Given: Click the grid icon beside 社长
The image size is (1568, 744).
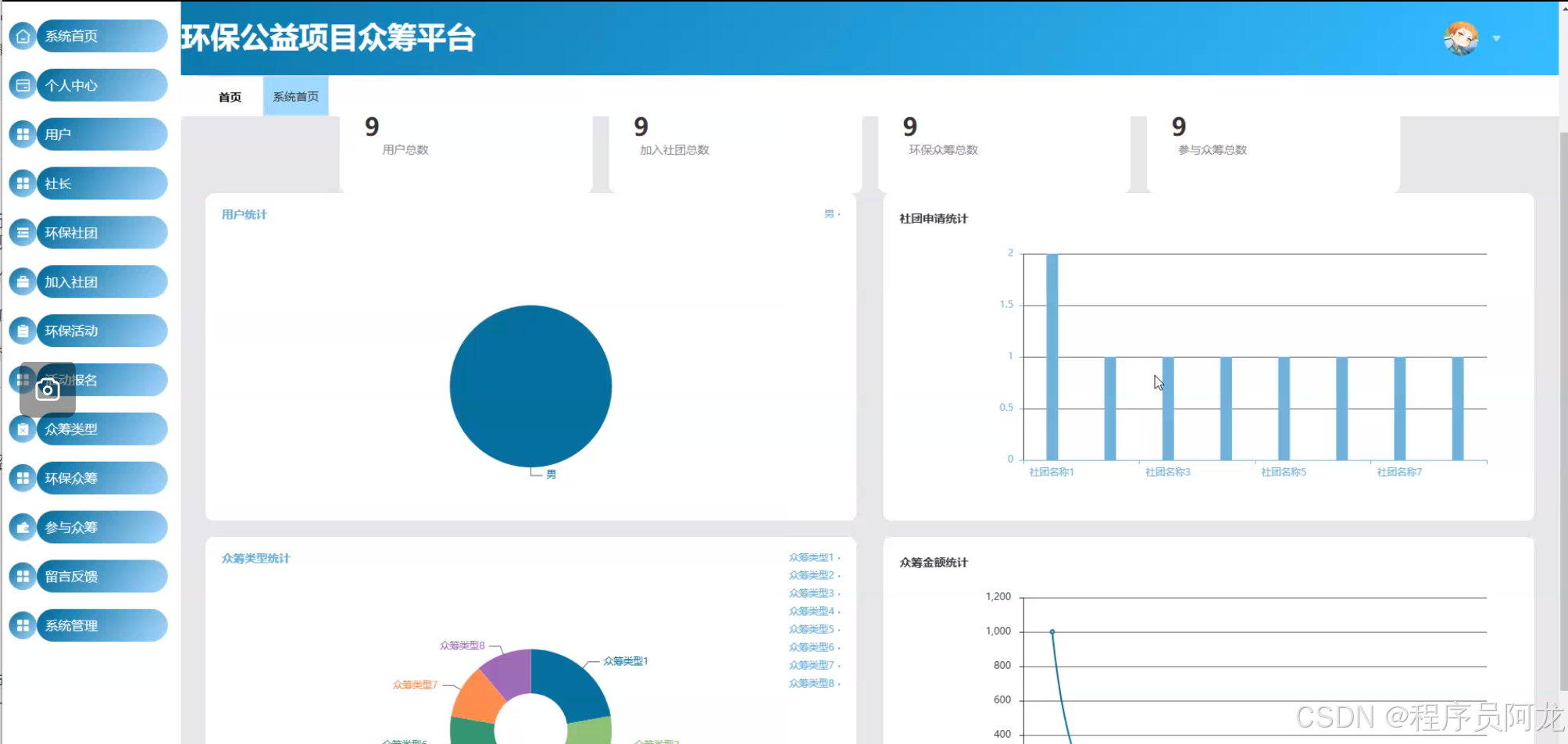Looking at the screenshot, I should (23, 184).
